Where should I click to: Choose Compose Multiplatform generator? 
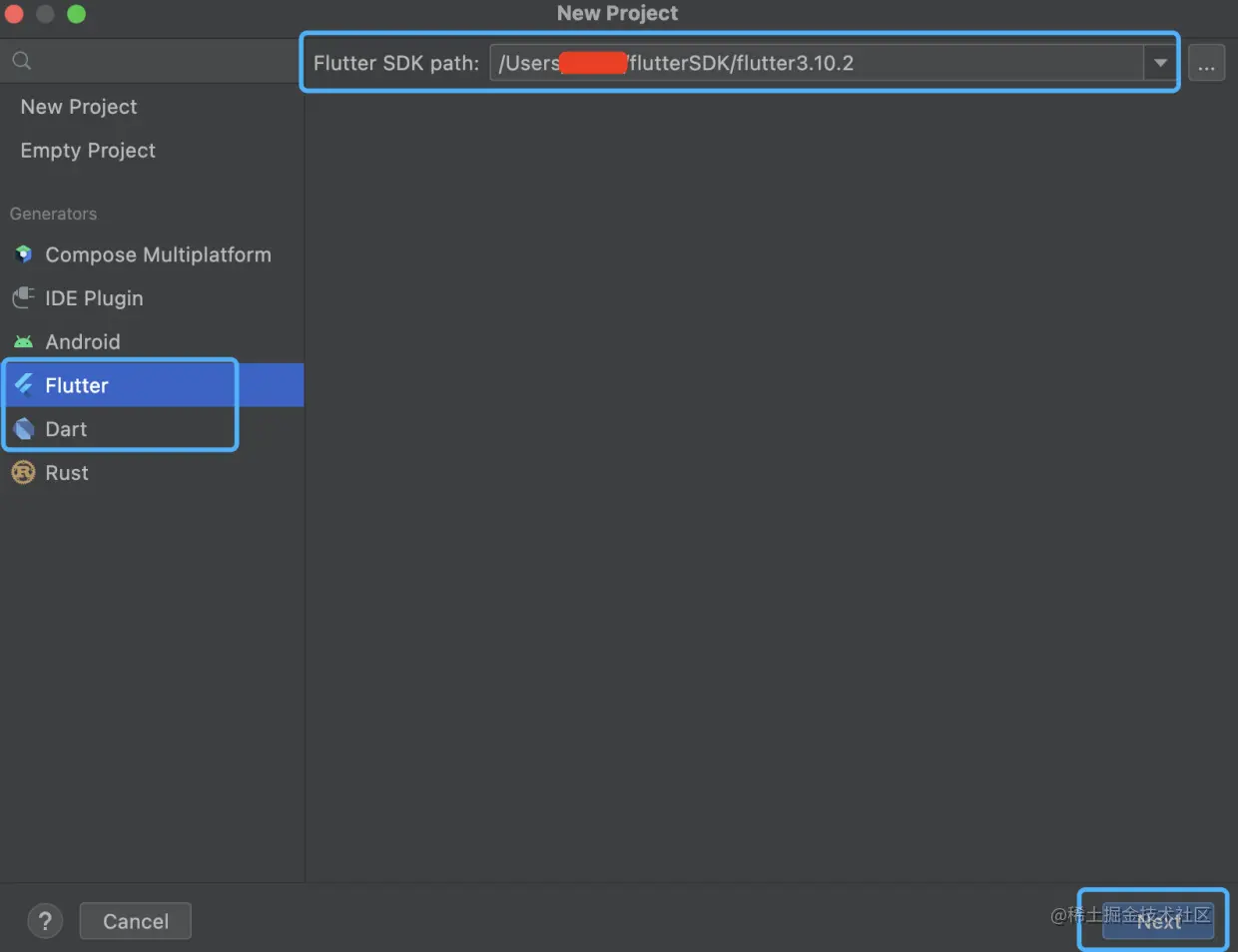coord(152,254)
